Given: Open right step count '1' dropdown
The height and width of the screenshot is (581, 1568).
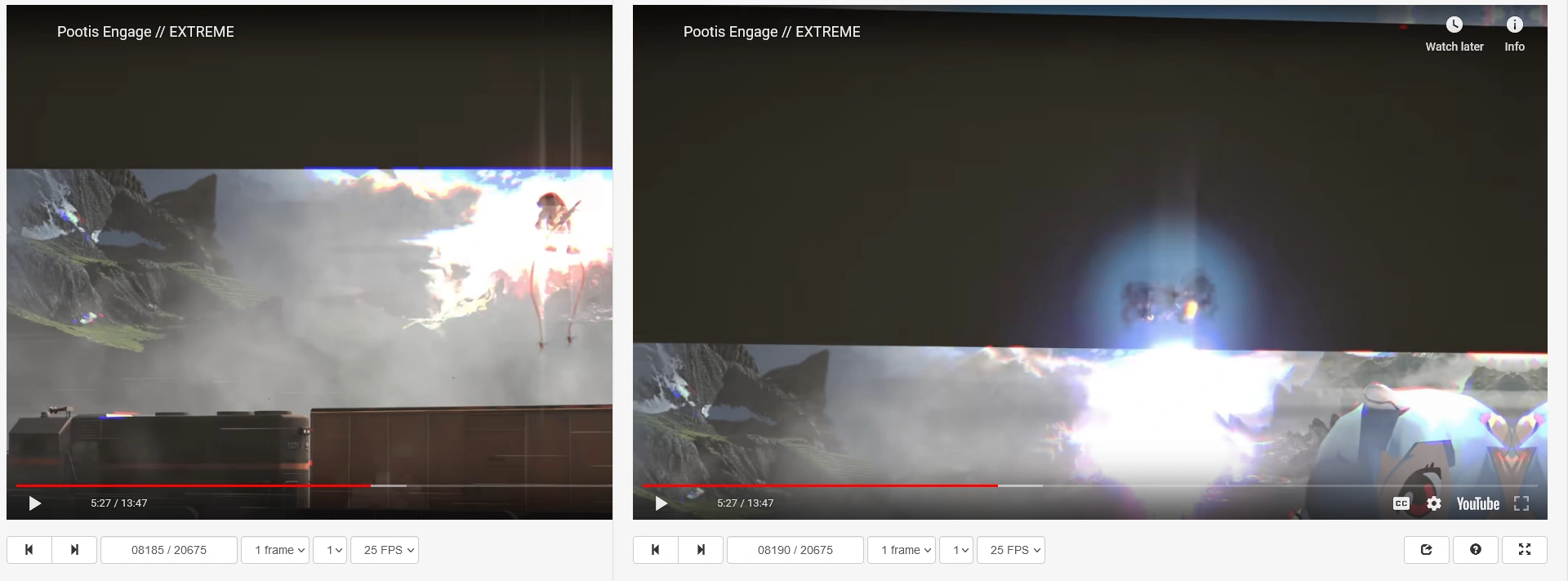Looking at the screenshot, I should 957,550.
